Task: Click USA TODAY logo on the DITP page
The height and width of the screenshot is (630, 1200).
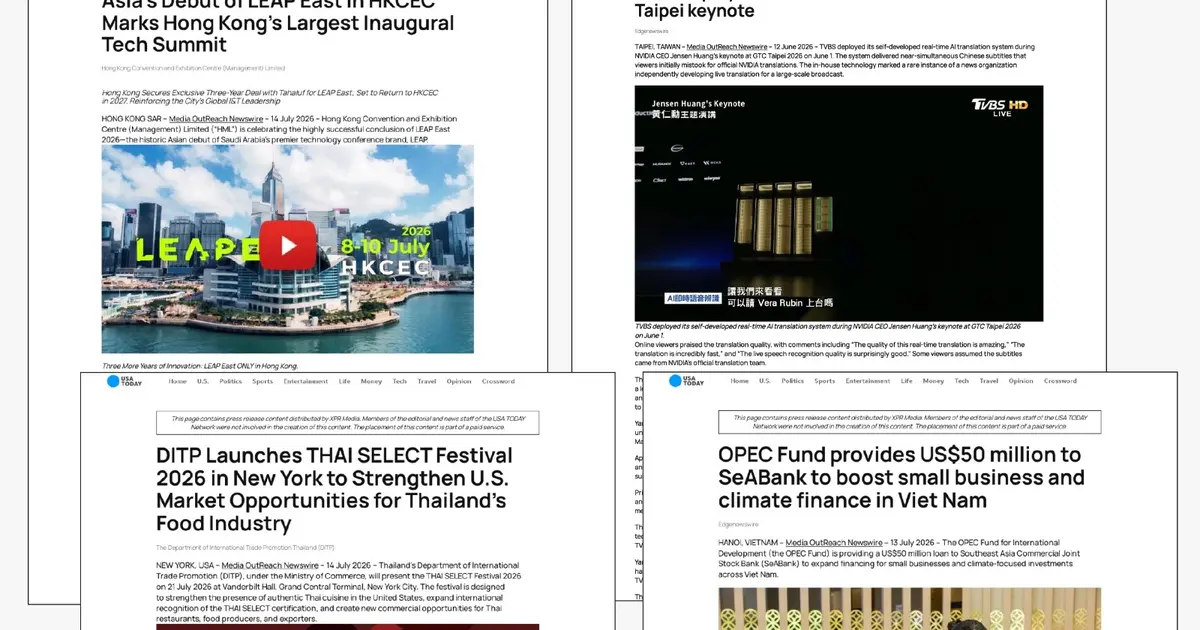Action: pos(126,381)
